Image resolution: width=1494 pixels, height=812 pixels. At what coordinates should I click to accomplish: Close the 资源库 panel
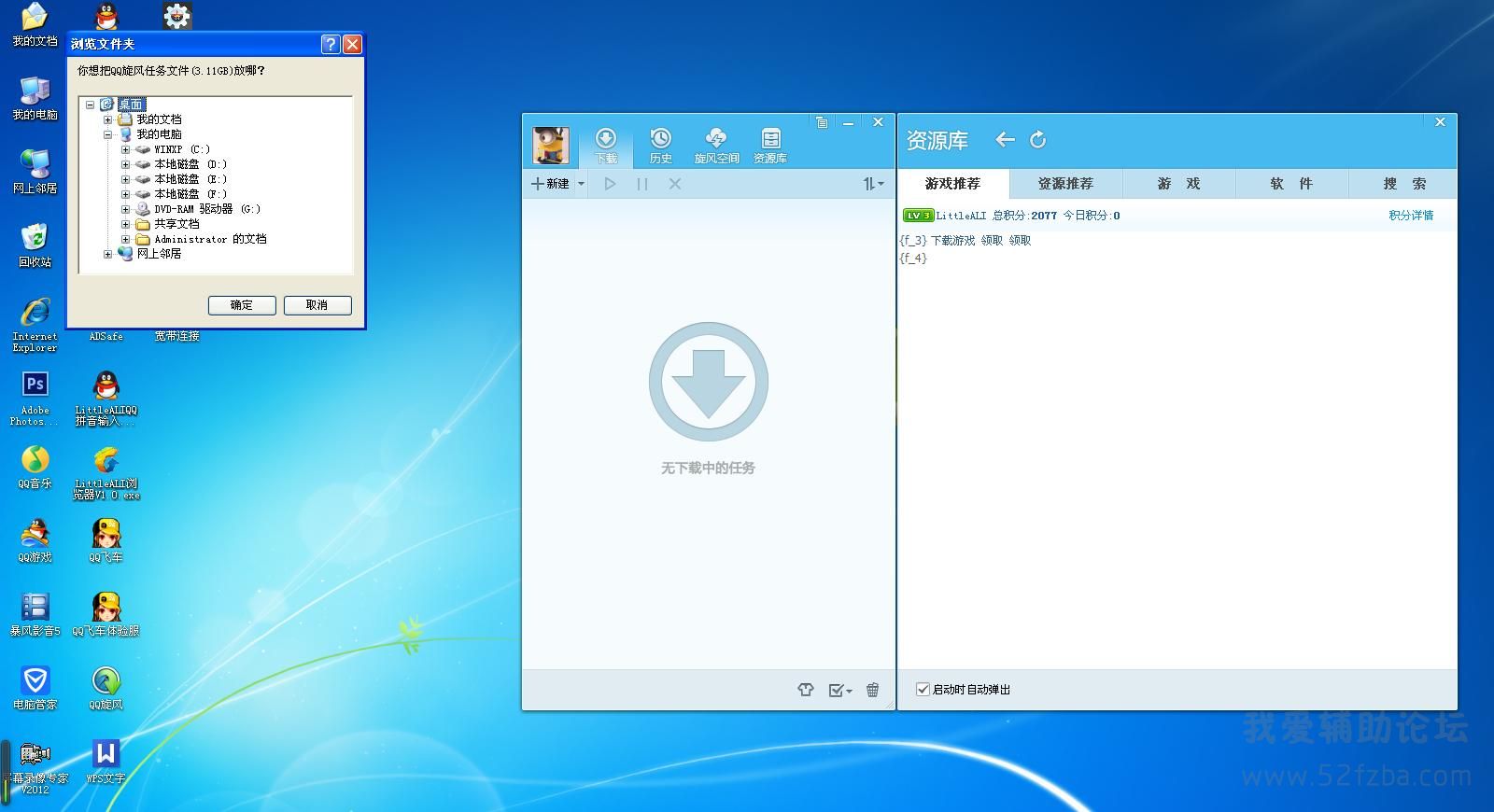[1440, 122]
